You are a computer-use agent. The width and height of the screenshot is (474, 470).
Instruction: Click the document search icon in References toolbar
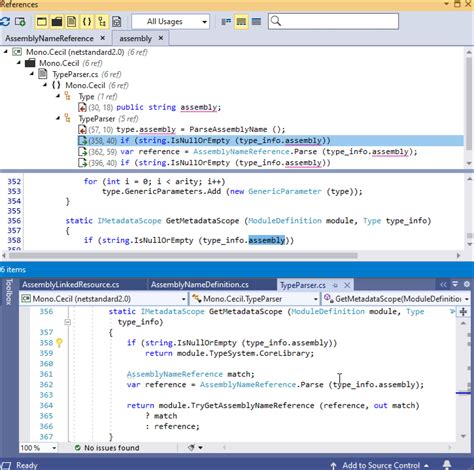pyautogui.click(x=116, y=22)
